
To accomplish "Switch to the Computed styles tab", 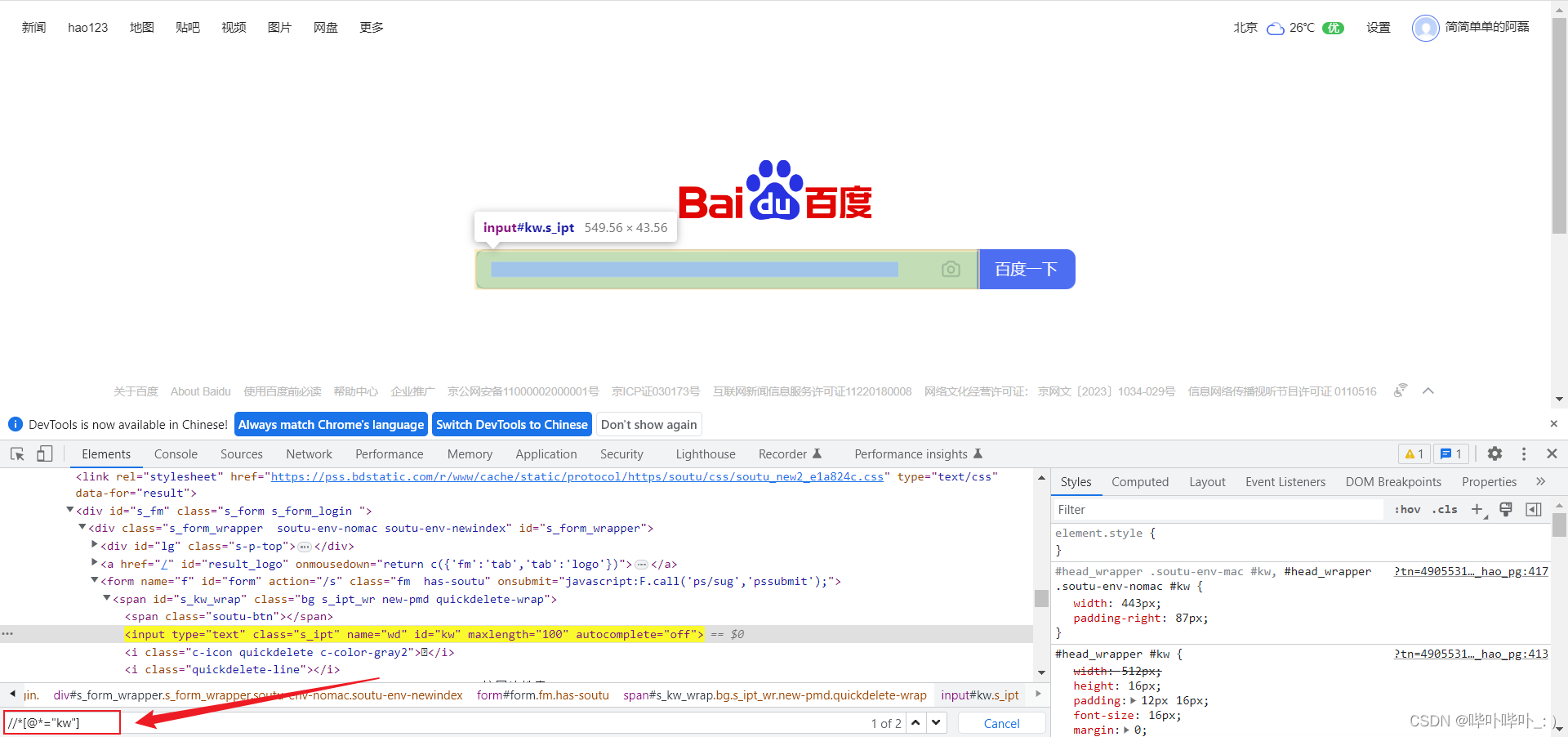I will coord(1140,482).
